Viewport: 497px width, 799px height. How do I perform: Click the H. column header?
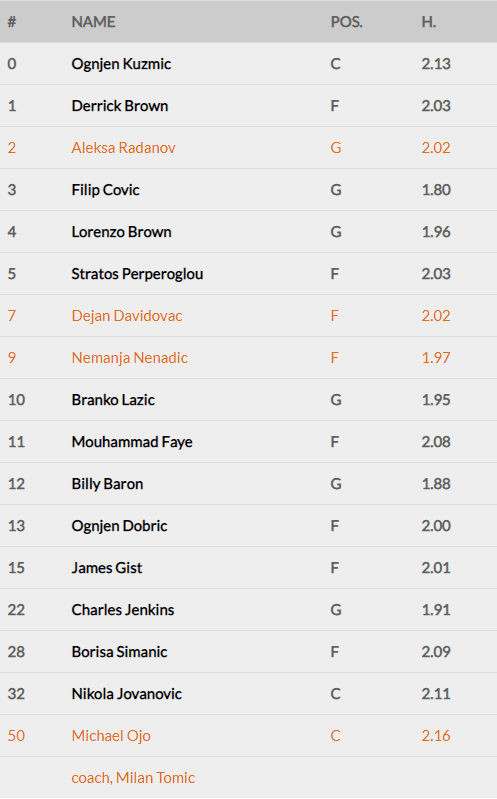pos(429,22)
